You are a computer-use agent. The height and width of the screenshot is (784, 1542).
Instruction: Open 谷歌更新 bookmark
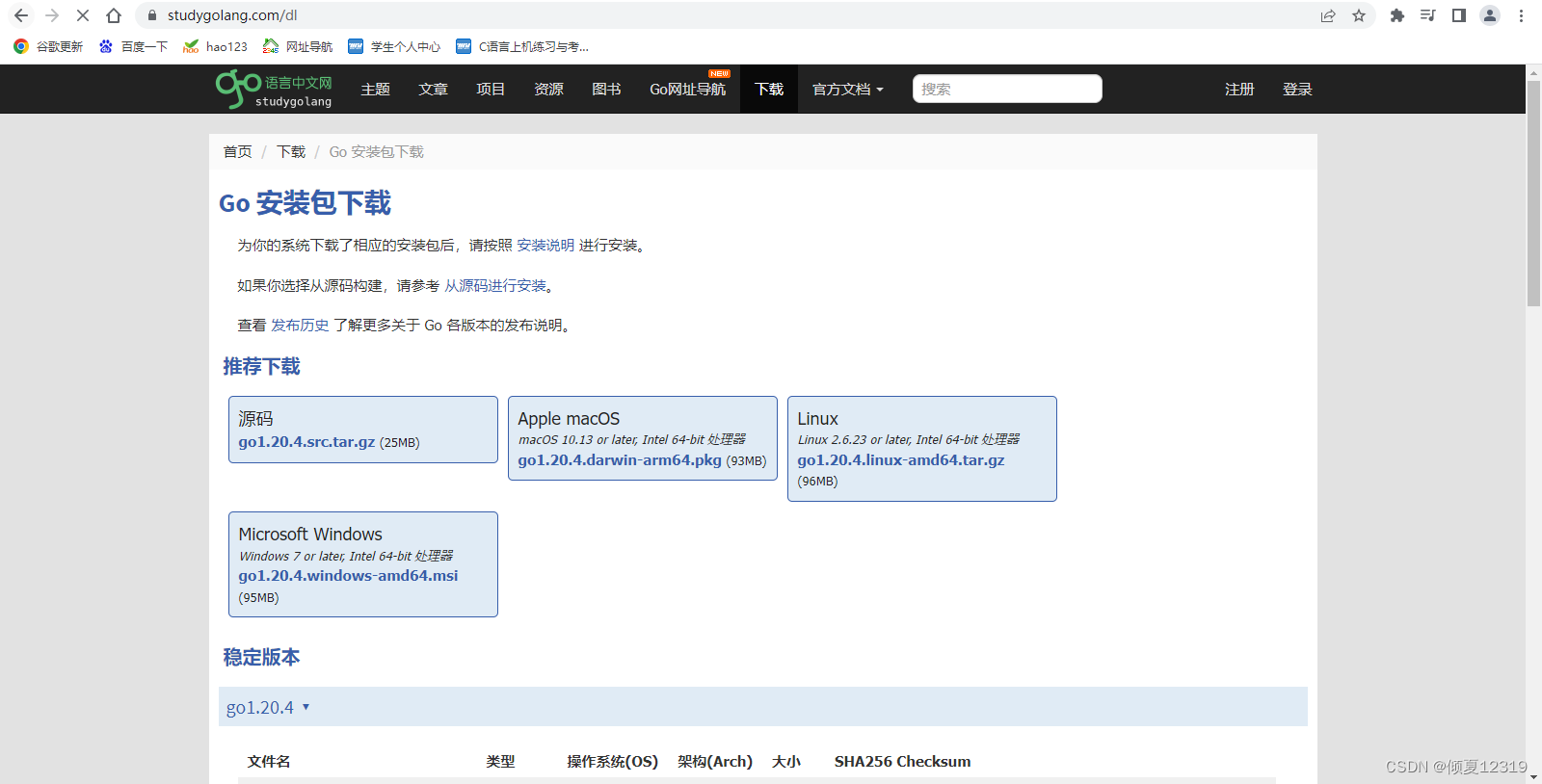(48, 46)
